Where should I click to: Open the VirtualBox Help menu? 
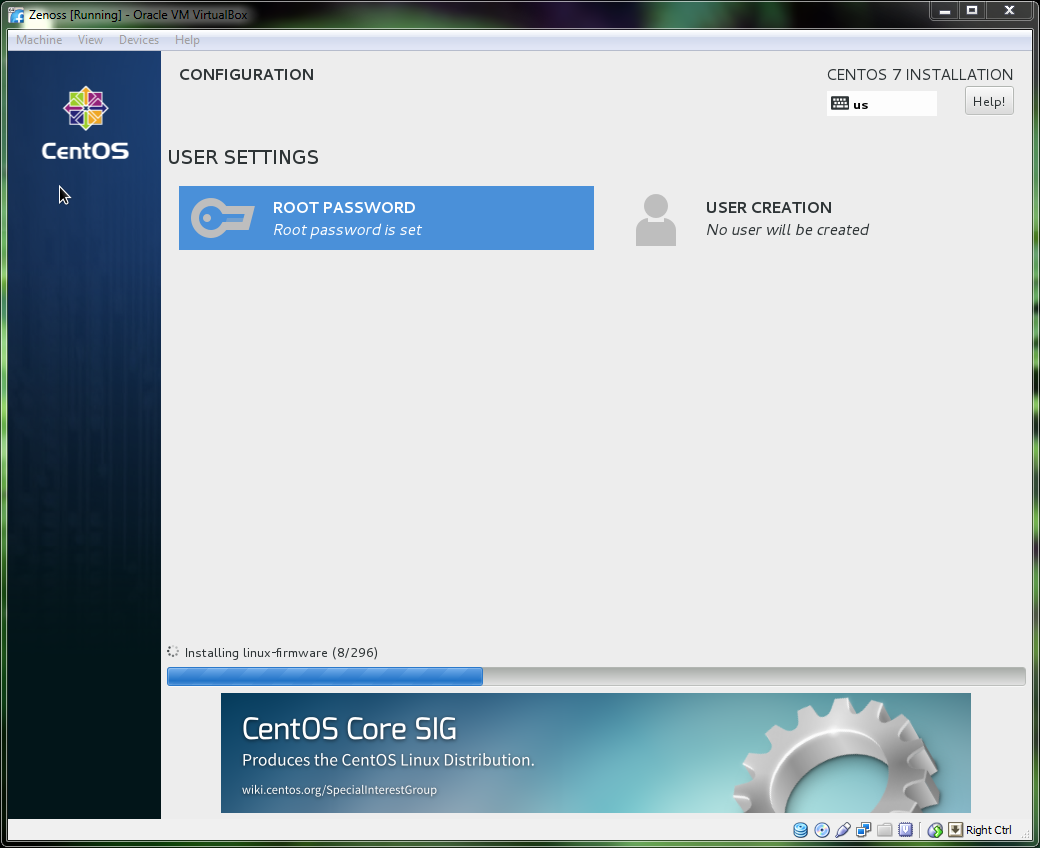coord(187,40)
